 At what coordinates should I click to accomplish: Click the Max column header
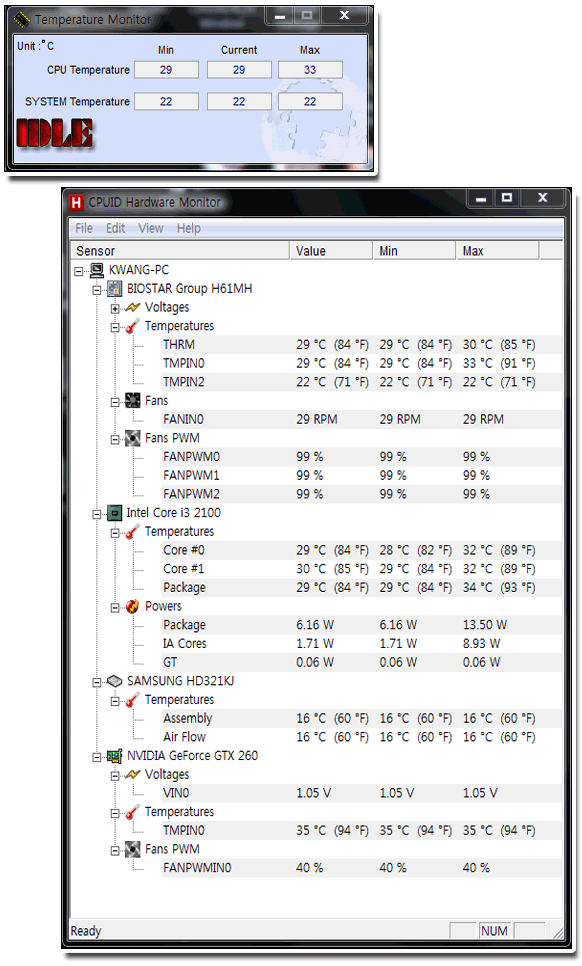pyautogui.click(x=497, y=251)
